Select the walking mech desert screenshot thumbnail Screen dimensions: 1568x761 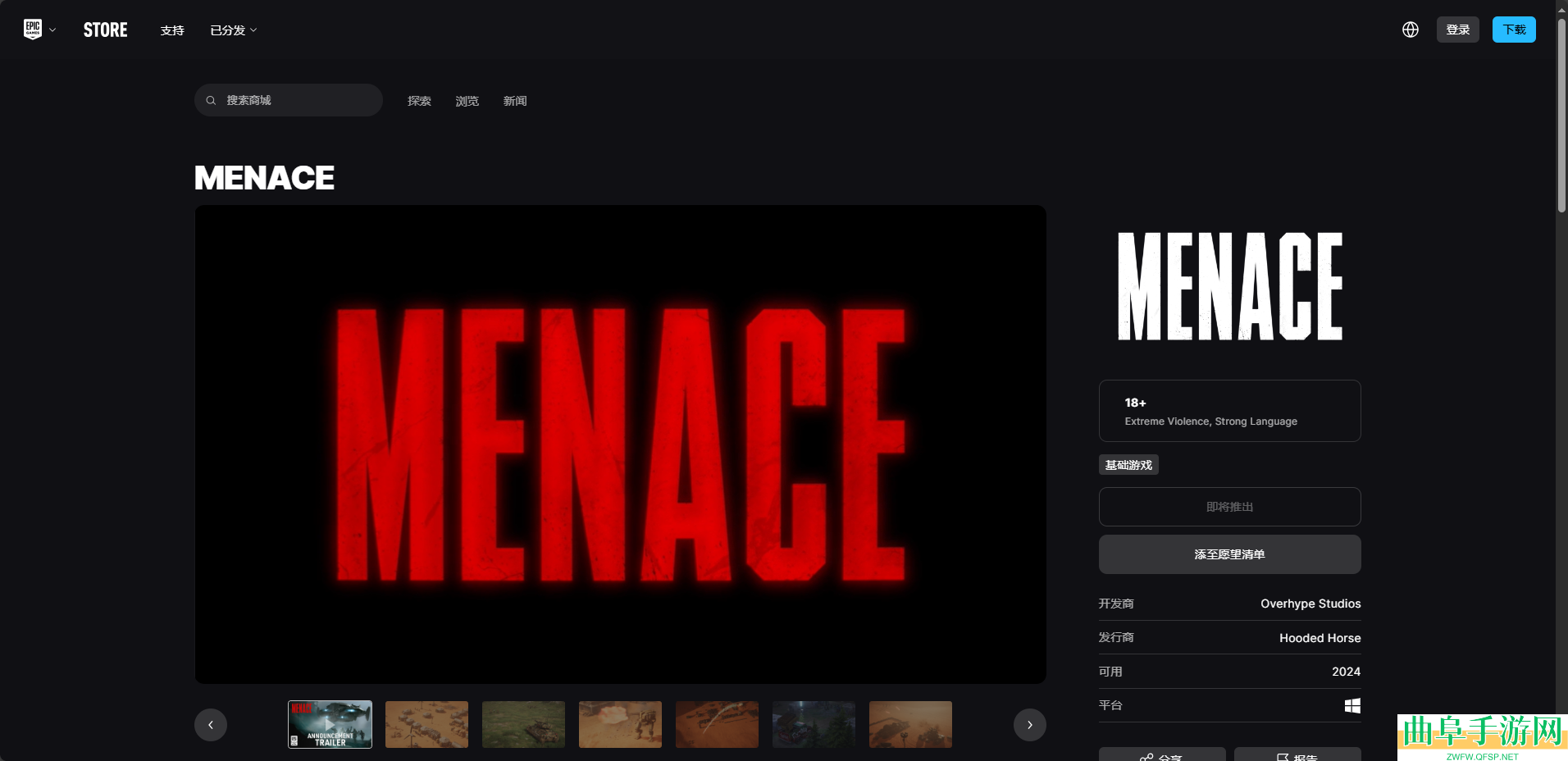(x=620, y=724)
